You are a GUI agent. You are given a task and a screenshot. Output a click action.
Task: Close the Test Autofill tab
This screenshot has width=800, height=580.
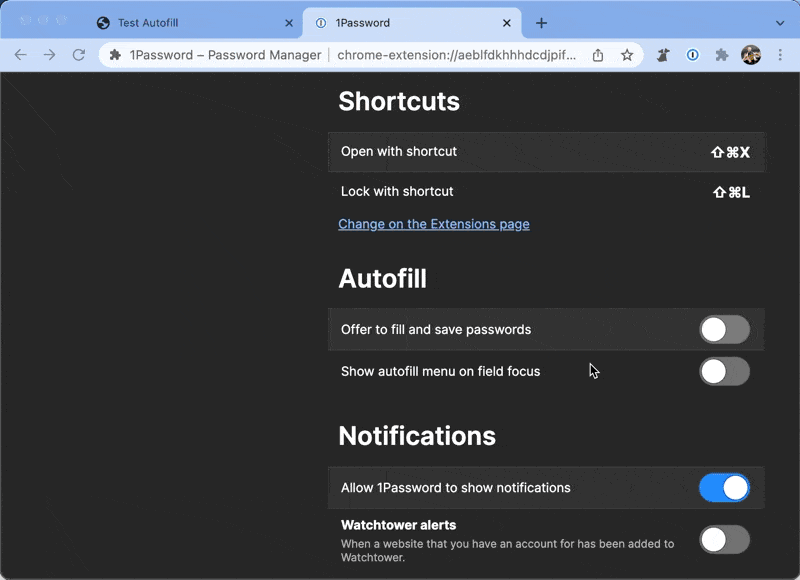tap(289, 23)
